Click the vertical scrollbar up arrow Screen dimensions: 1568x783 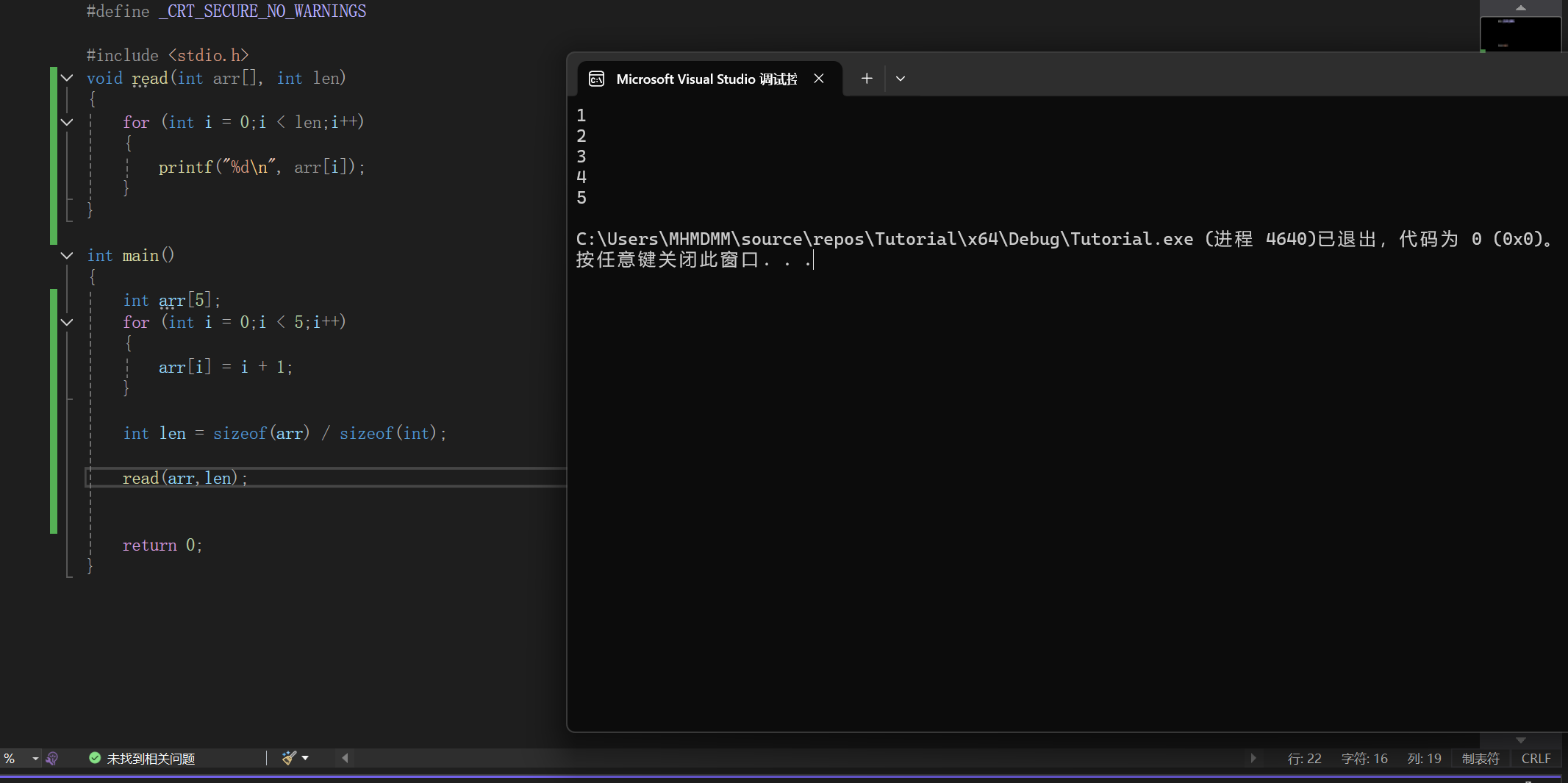[1520, 7]
